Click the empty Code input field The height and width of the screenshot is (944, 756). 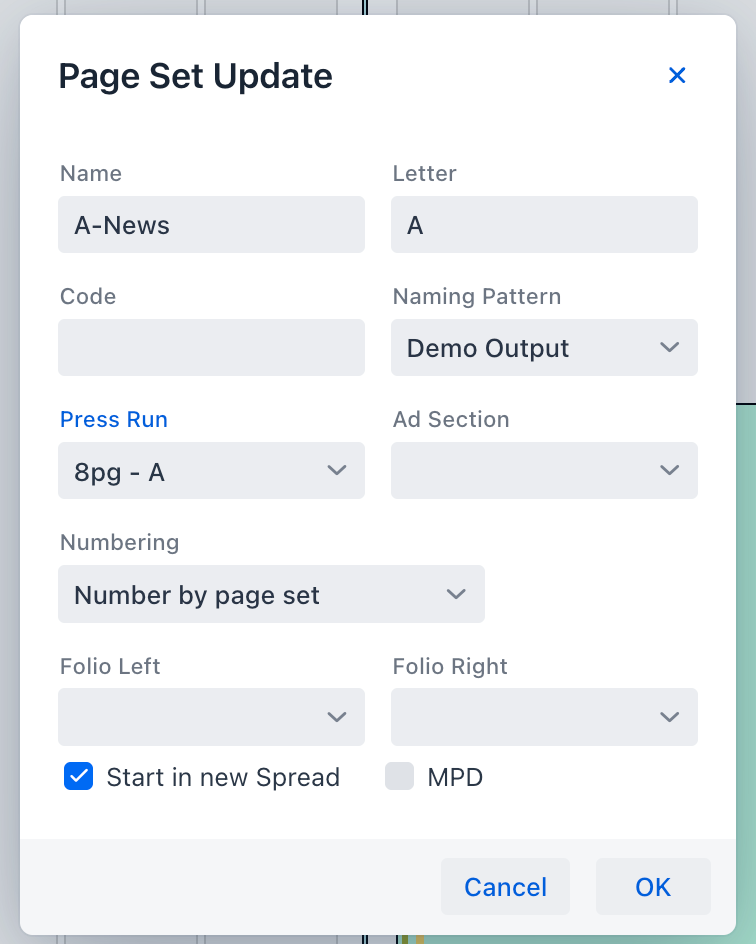(x=211, y=348)
